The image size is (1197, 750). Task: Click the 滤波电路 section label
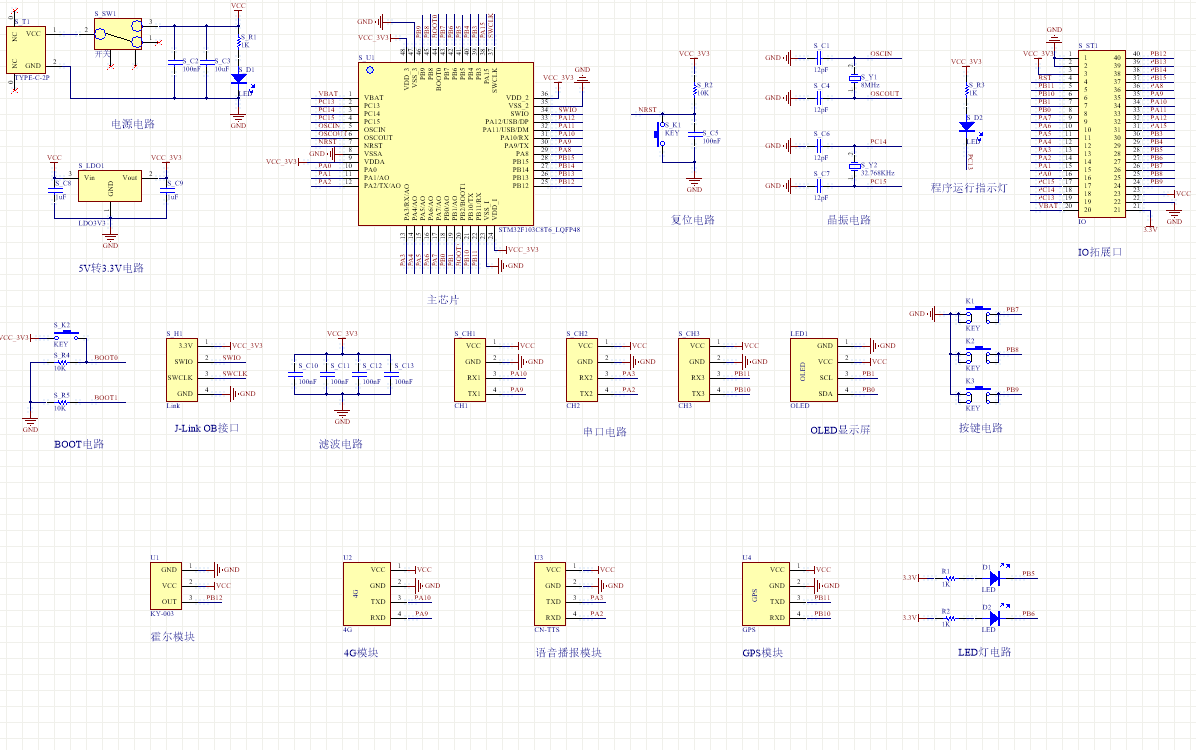click(340, 445)
